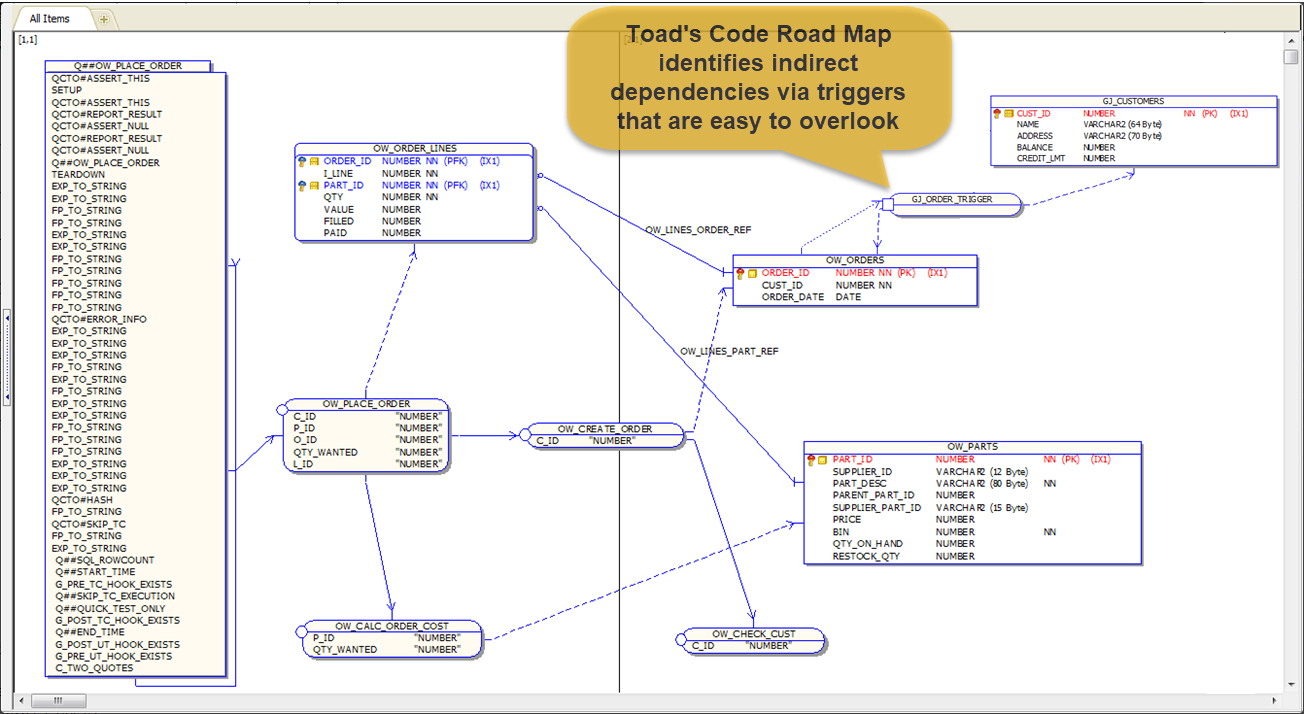The height and width of the screenshot is (714, 1304).
Task: Select the OW_ORDER_LINES table title
Action: point(415,149)
